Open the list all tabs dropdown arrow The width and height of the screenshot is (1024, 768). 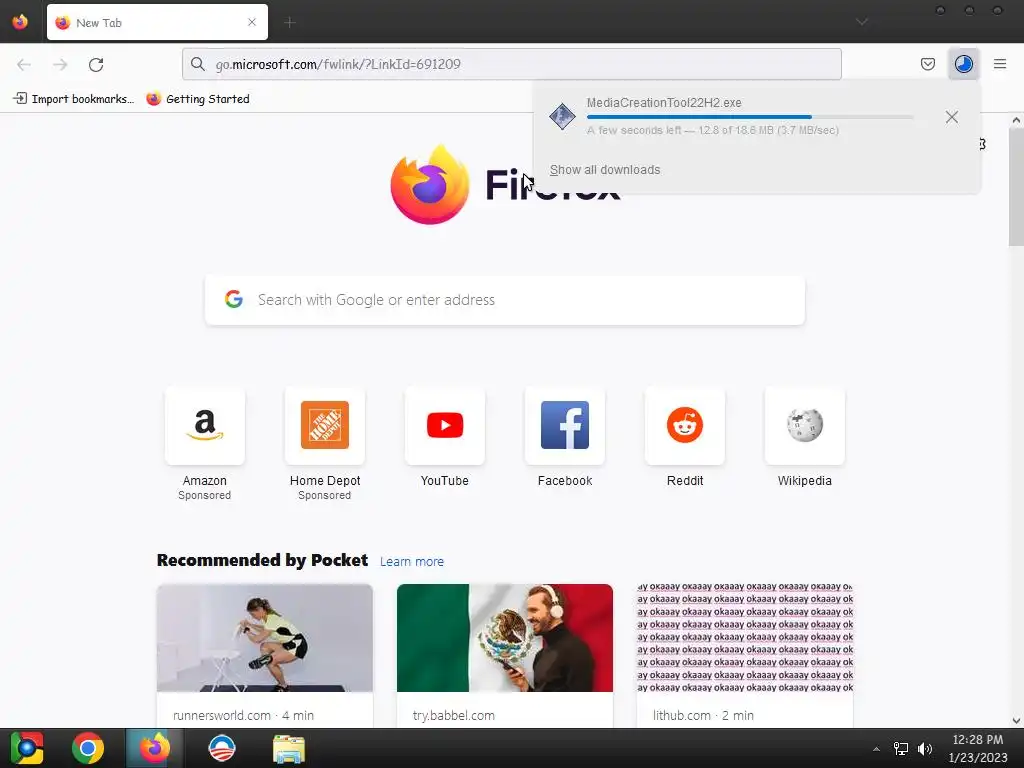tap(862, 22)
